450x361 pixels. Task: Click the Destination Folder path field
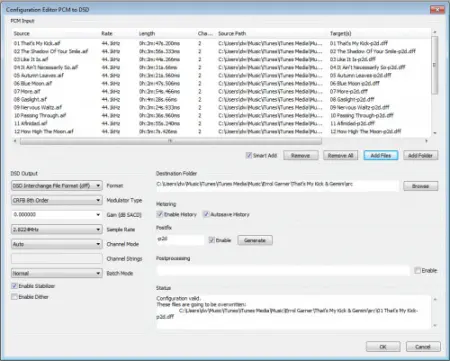click(x=277, y=186)
